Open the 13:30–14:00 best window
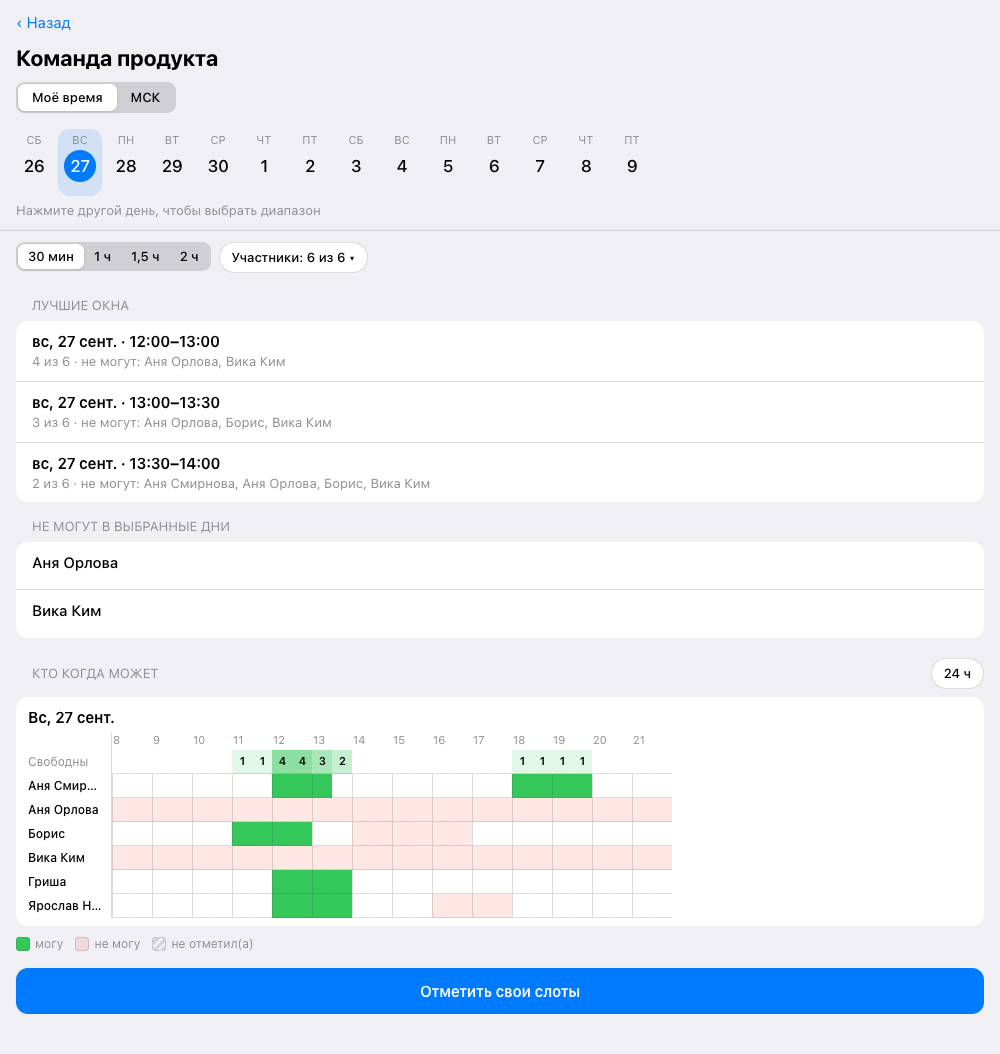Image resolution: width=1000 pixels, height=1054 pixels. click(500, 473)
